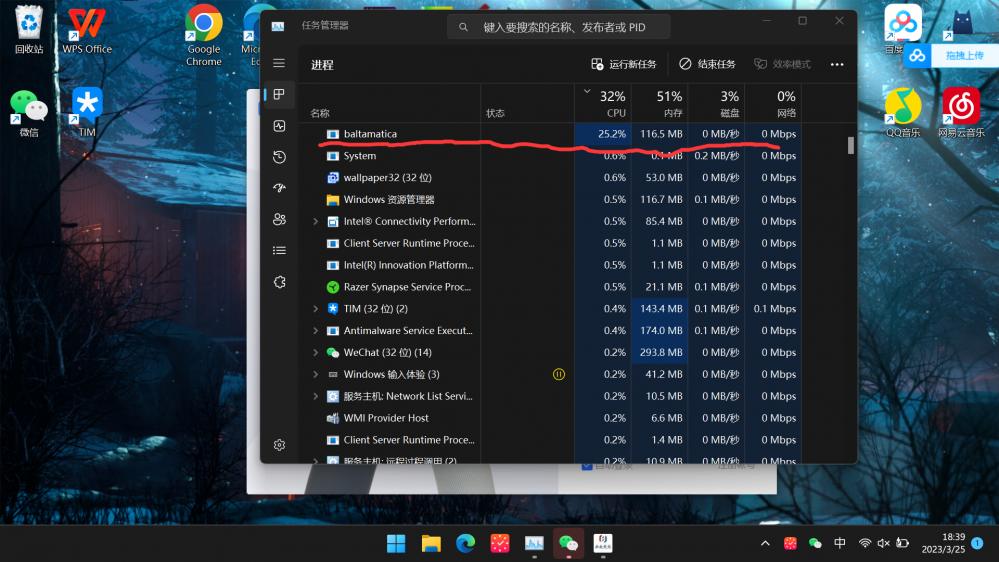Open the Windows Start menu
Screen dimensions: 999x562
click(397, 543)
